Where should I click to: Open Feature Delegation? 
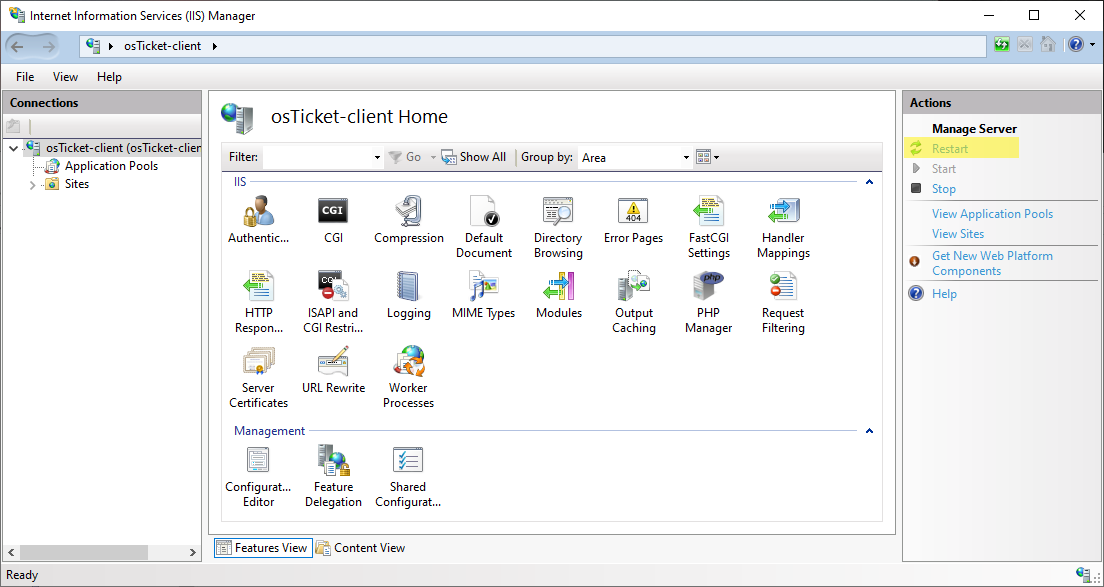point(333,476)
